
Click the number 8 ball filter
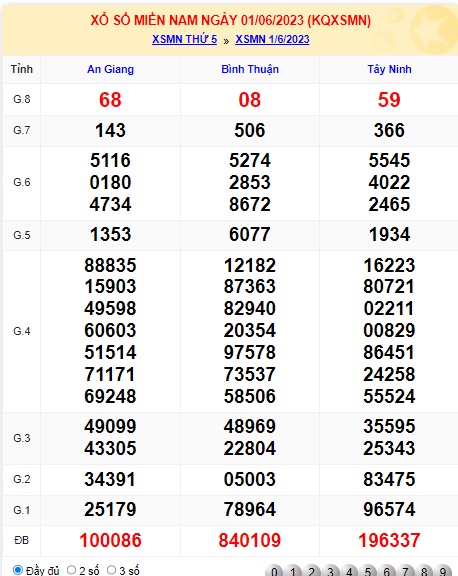pyautogui.click(x=424, y=570)
